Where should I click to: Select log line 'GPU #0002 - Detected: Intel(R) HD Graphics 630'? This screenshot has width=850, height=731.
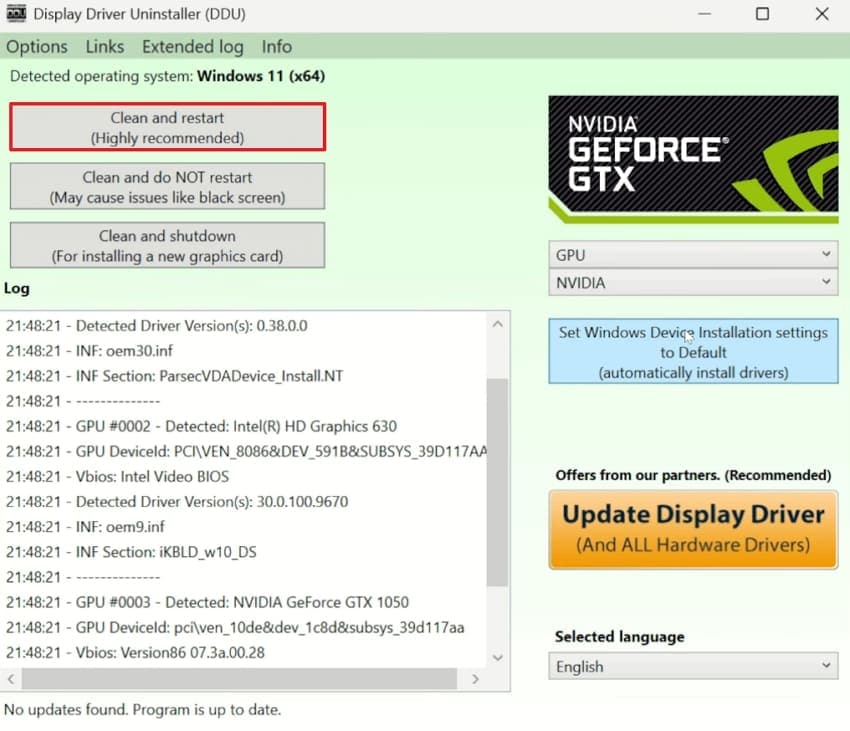(202, 426)
